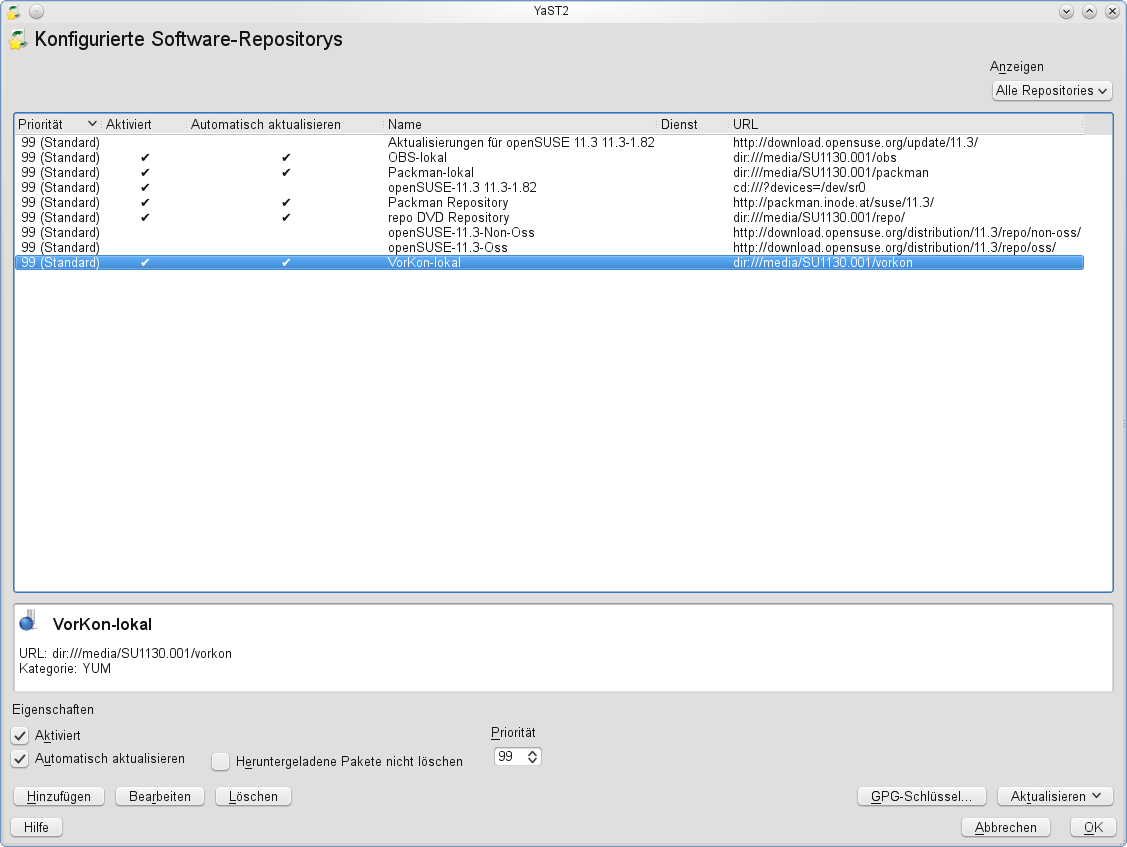Sort by Aktiviert column header
Image resolution: width=1127 pixels, height=847 pixels.
(x=144, y=124)
